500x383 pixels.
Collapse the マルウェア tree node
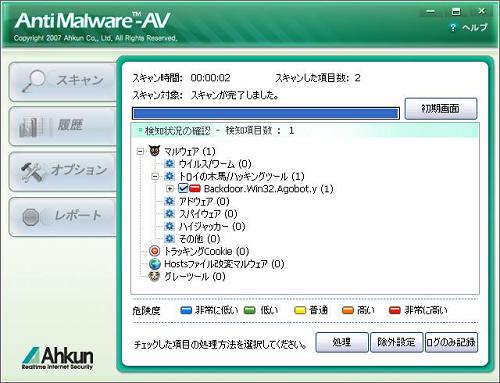(140, 152)
